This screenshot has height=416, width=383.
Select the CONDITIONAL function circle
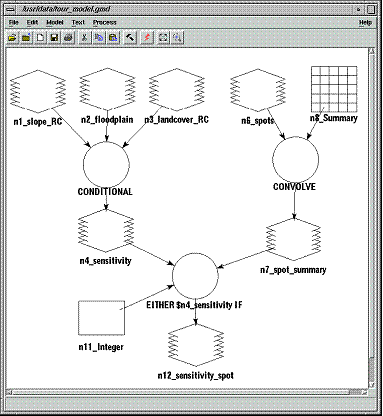point(106,164)
